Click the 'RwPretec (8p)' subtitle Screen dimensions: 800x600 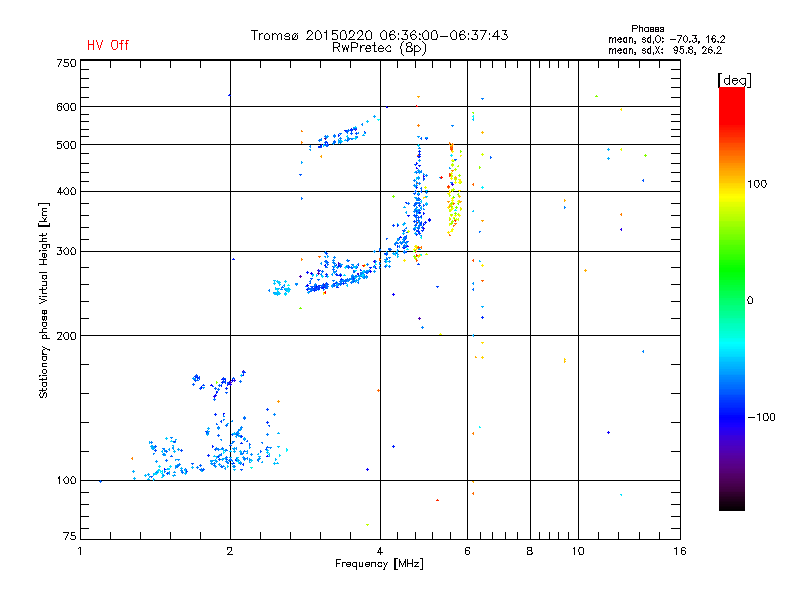point(379,48)
